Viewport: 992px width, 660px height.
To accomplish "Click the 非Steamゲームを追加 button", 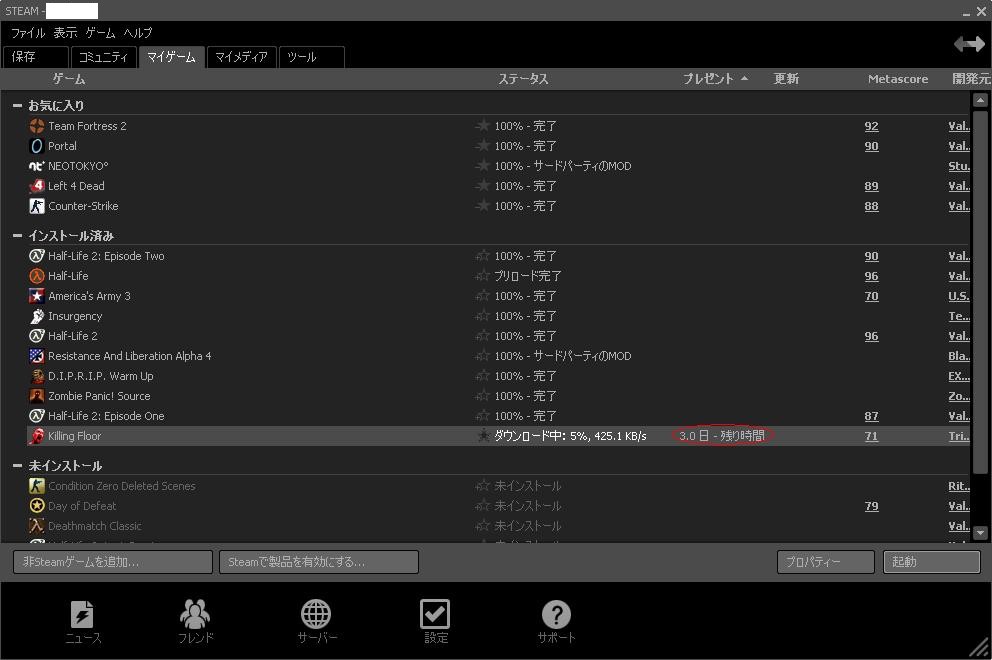I will pos(113,562).
